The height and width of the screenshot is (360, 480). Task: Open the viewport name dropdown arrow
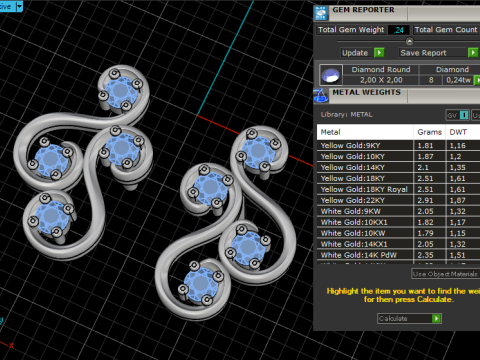19,6
